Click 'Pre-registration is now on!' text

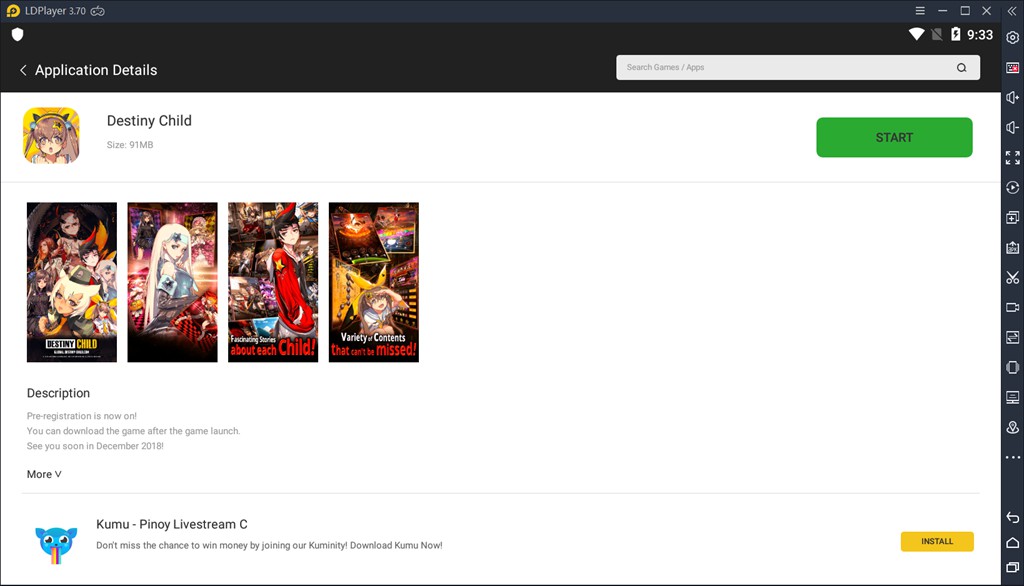82,415
